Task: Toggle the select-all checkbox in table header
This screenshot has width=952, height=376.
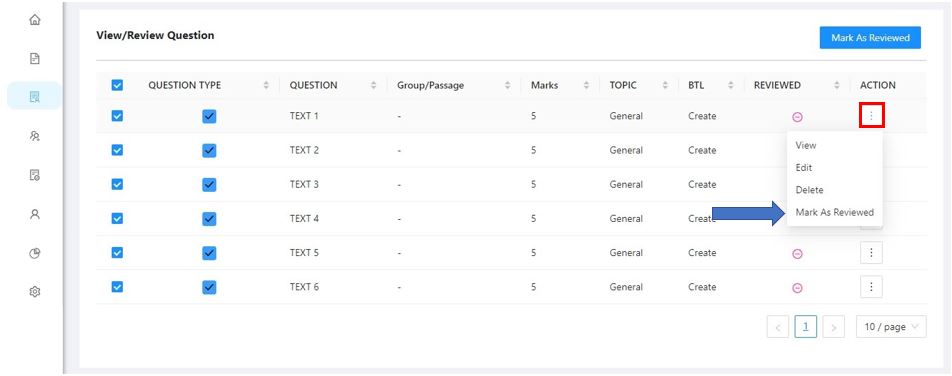Action: pos(117,86)
